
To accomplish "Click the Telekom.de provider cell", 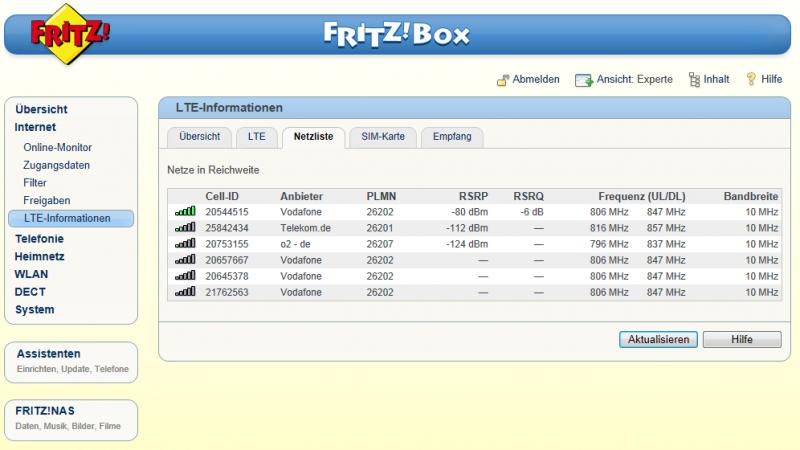I will click(306, 228).
